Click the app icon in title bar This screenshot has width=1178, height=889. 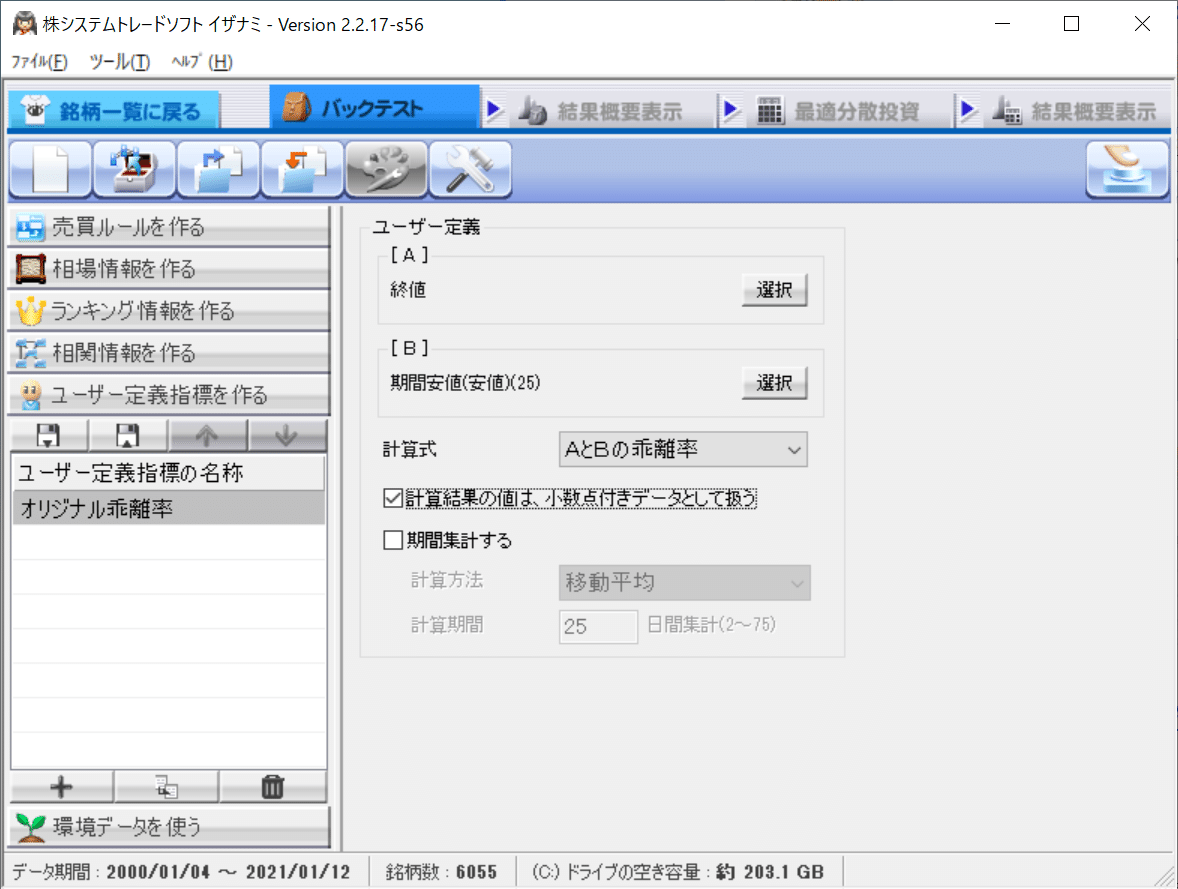click(25, 24)
